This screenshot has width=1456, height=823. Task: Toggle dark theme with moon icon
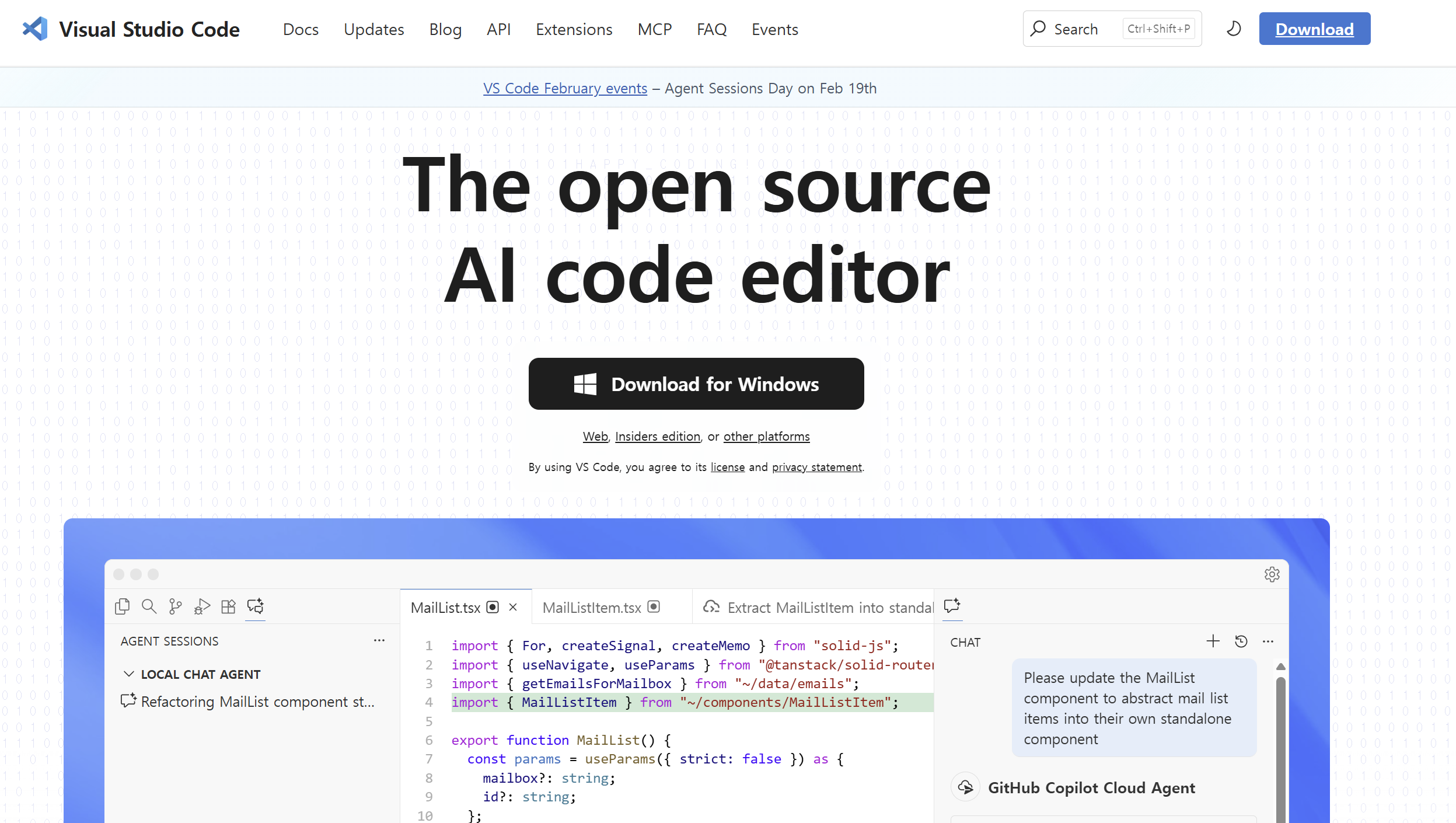tap(1233, 29)
